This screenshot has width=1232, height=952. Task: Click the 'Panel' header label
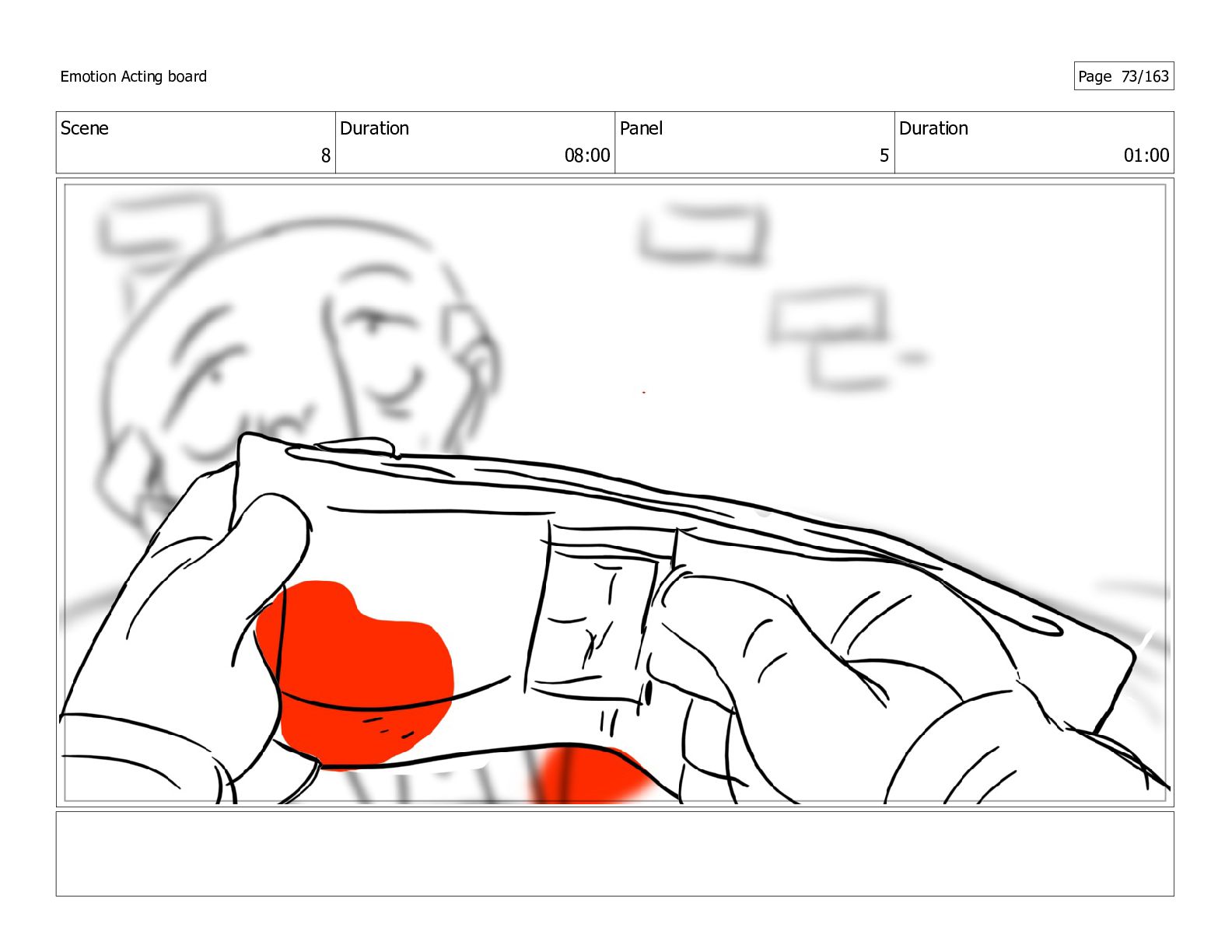point(641,128)
